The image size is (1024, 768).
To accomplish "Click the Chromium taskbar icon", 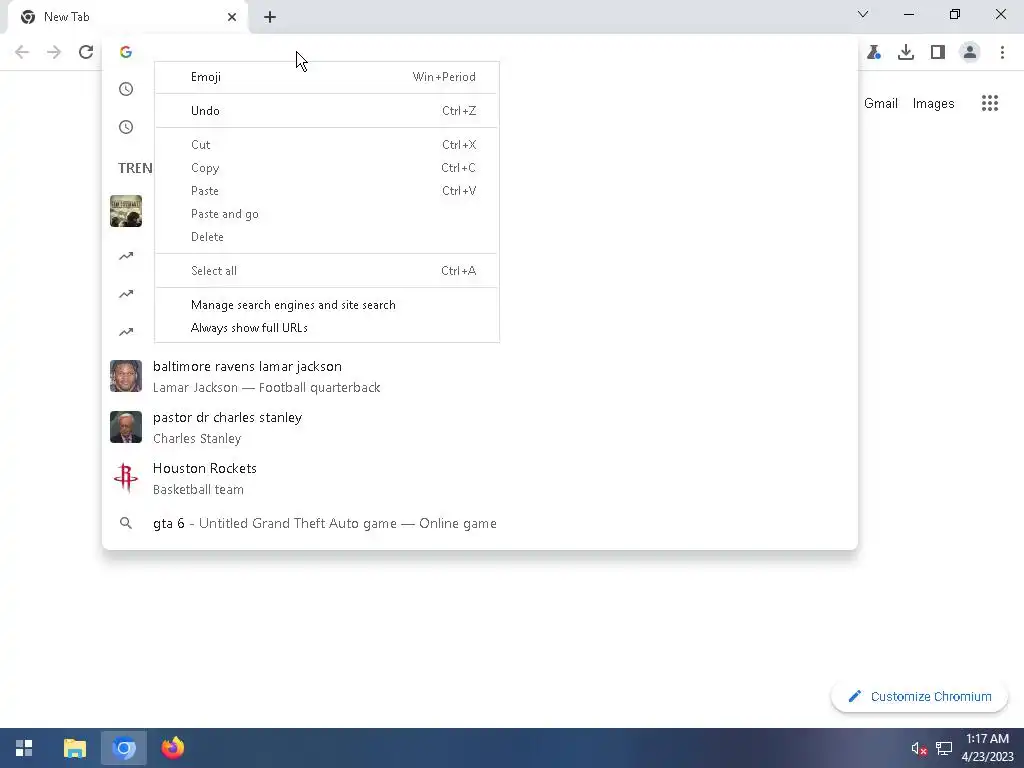I will click(123, 748).
